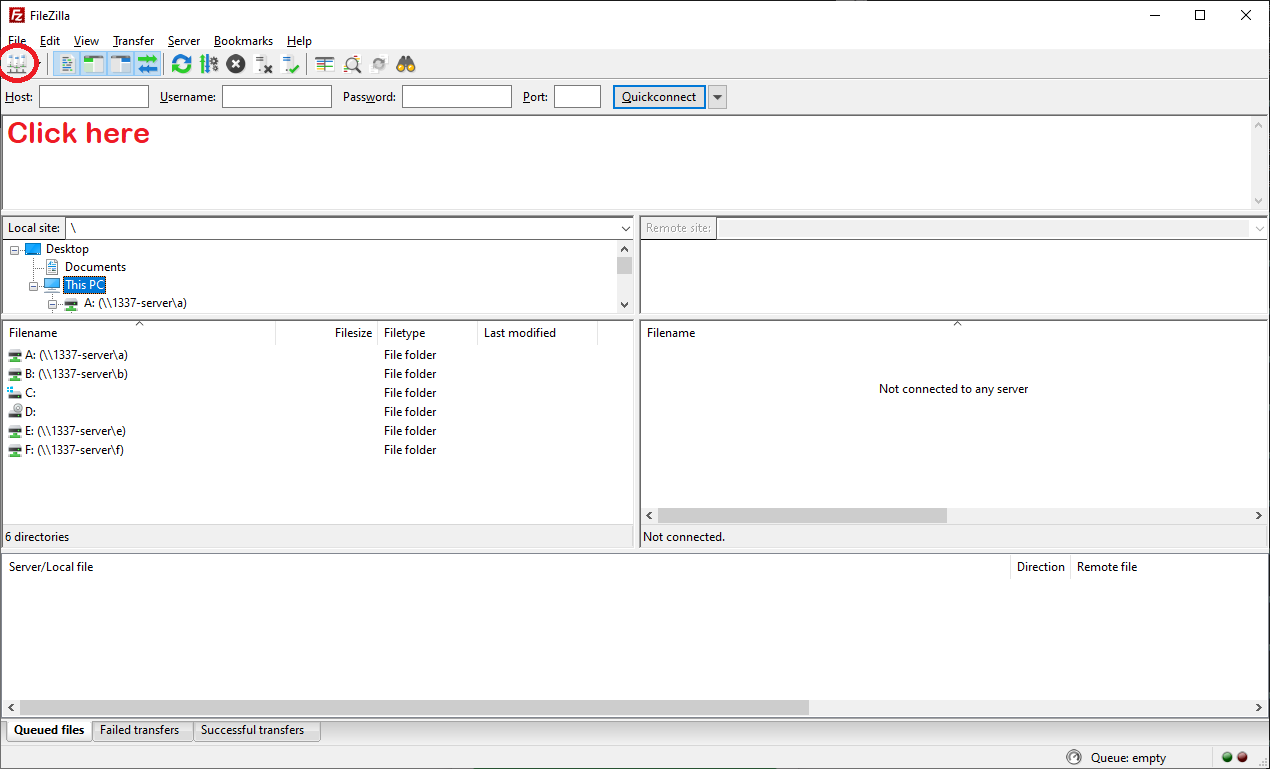Viewport: 1270px width, 769px height.
Task: Click the Host input field
Action: point(94,97)
